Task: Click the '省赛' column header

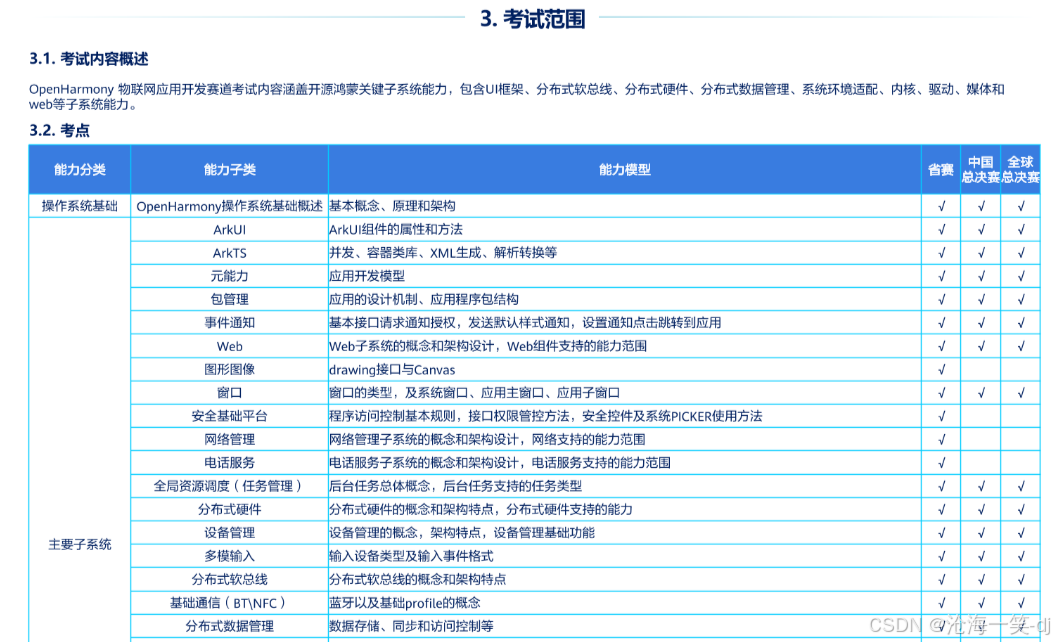Action: pos(941,170)
